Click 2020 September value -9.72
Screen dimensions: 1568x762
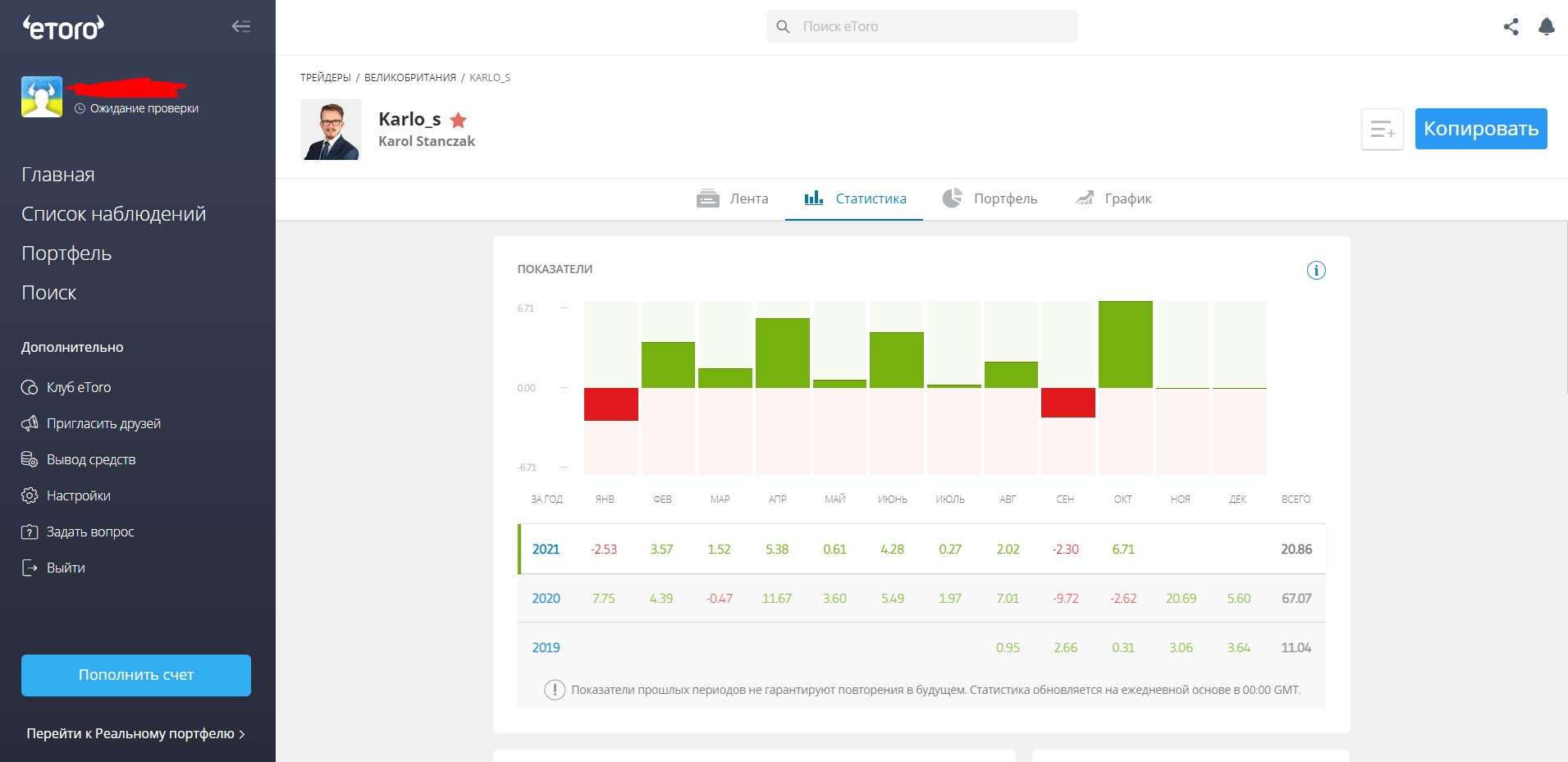pos(1066,598)
